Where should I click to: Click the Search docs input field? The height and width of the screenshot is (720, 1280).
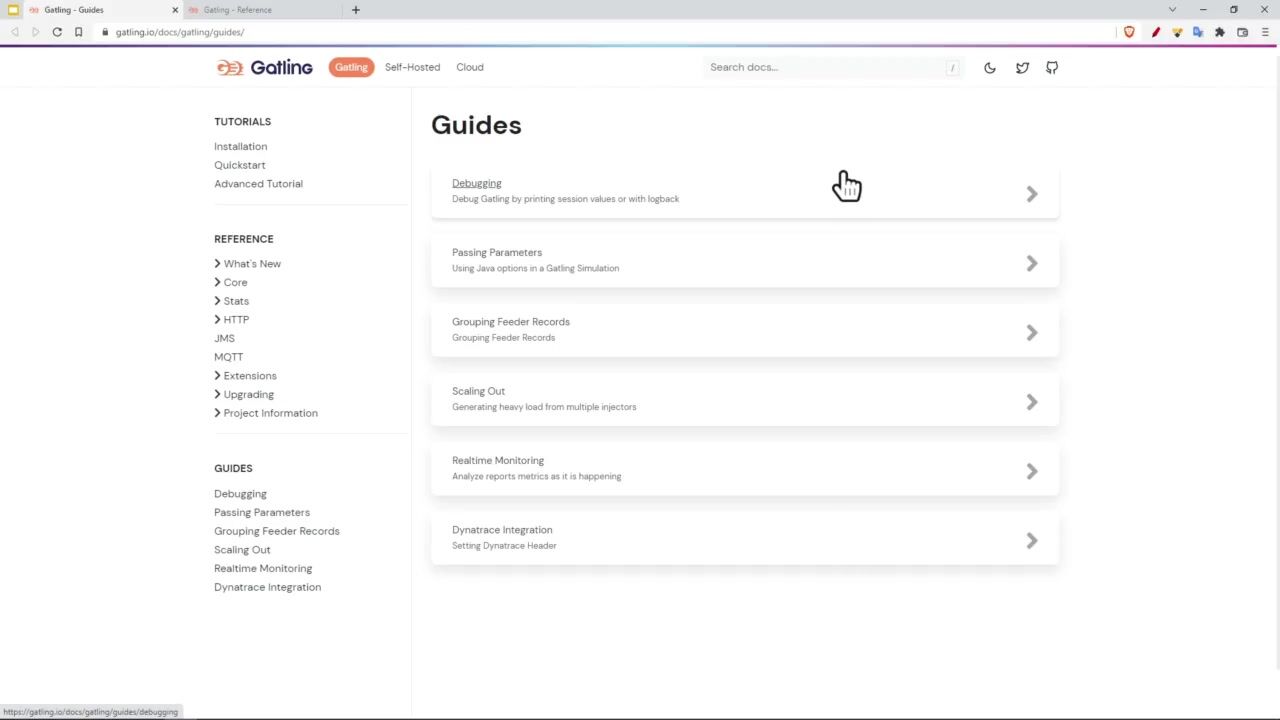click(x=825, y=67)
